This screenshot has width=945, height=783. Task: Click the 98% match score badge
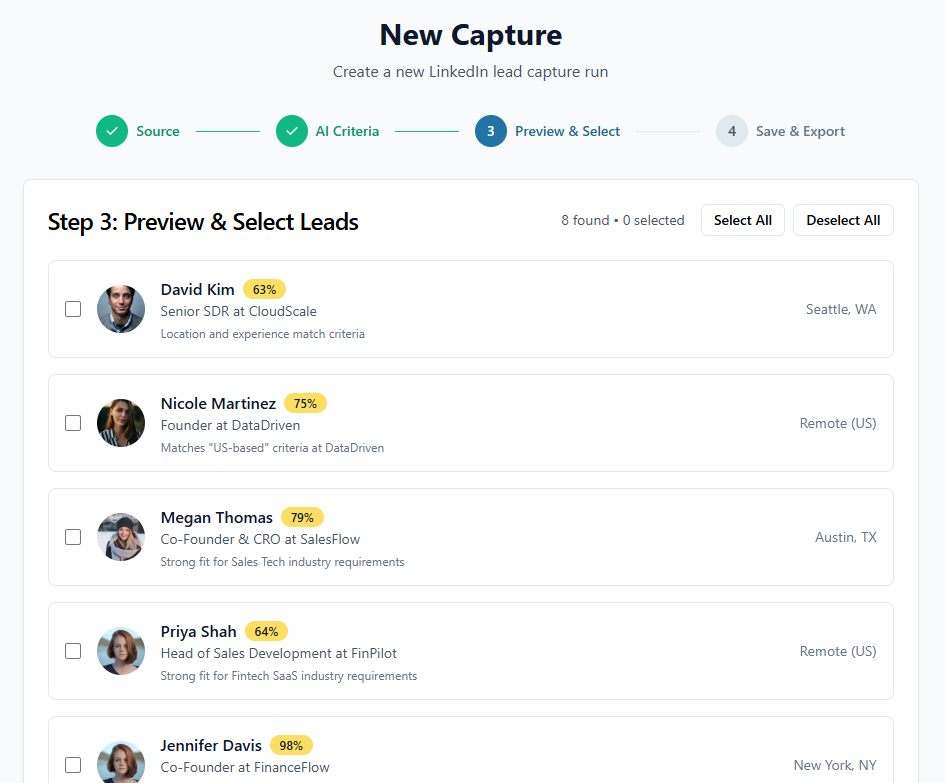pyautogui.click(x=291, y=745)
